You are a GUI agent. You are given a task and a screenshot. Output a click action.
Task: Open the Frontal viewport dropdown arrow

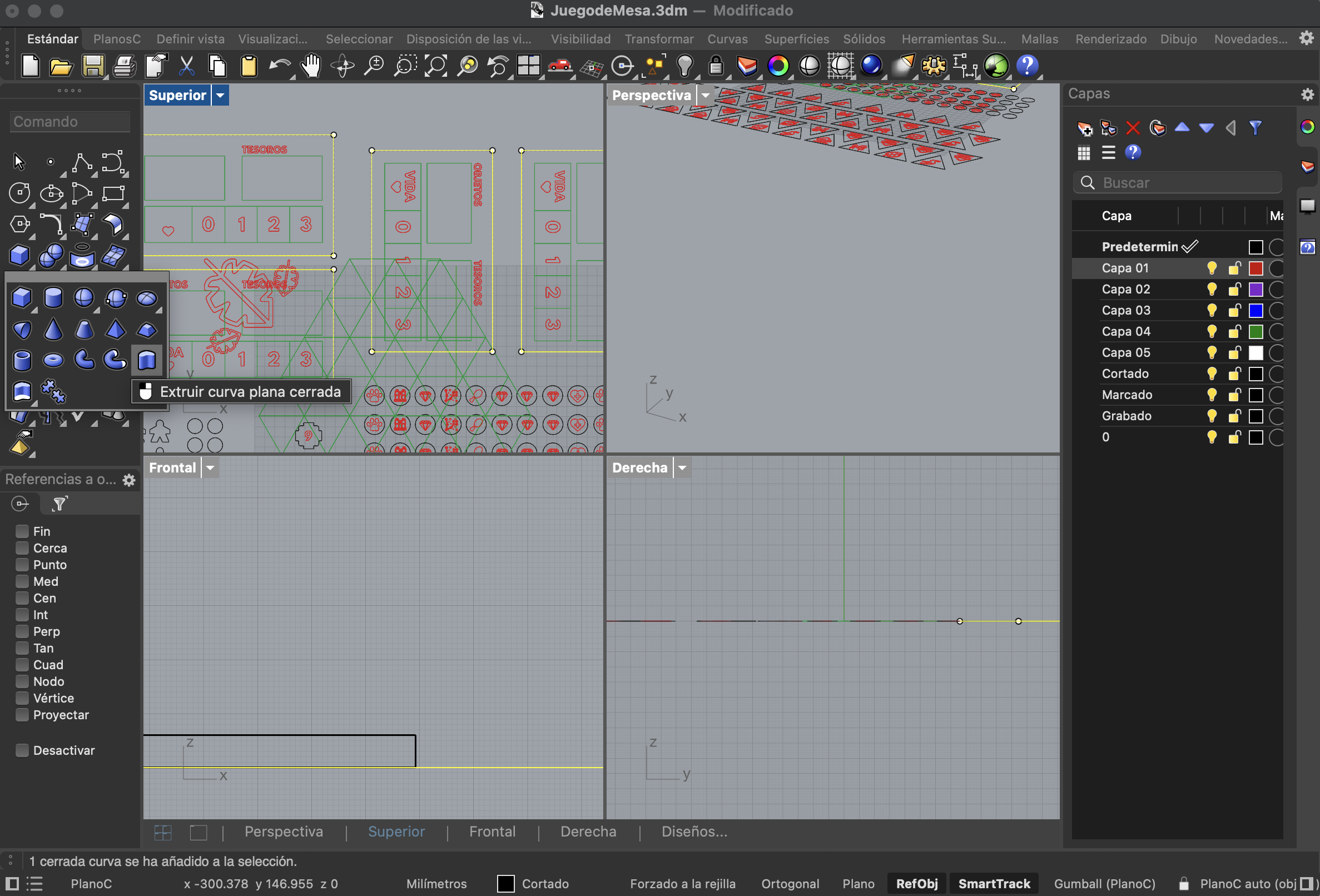click(210, 468)
